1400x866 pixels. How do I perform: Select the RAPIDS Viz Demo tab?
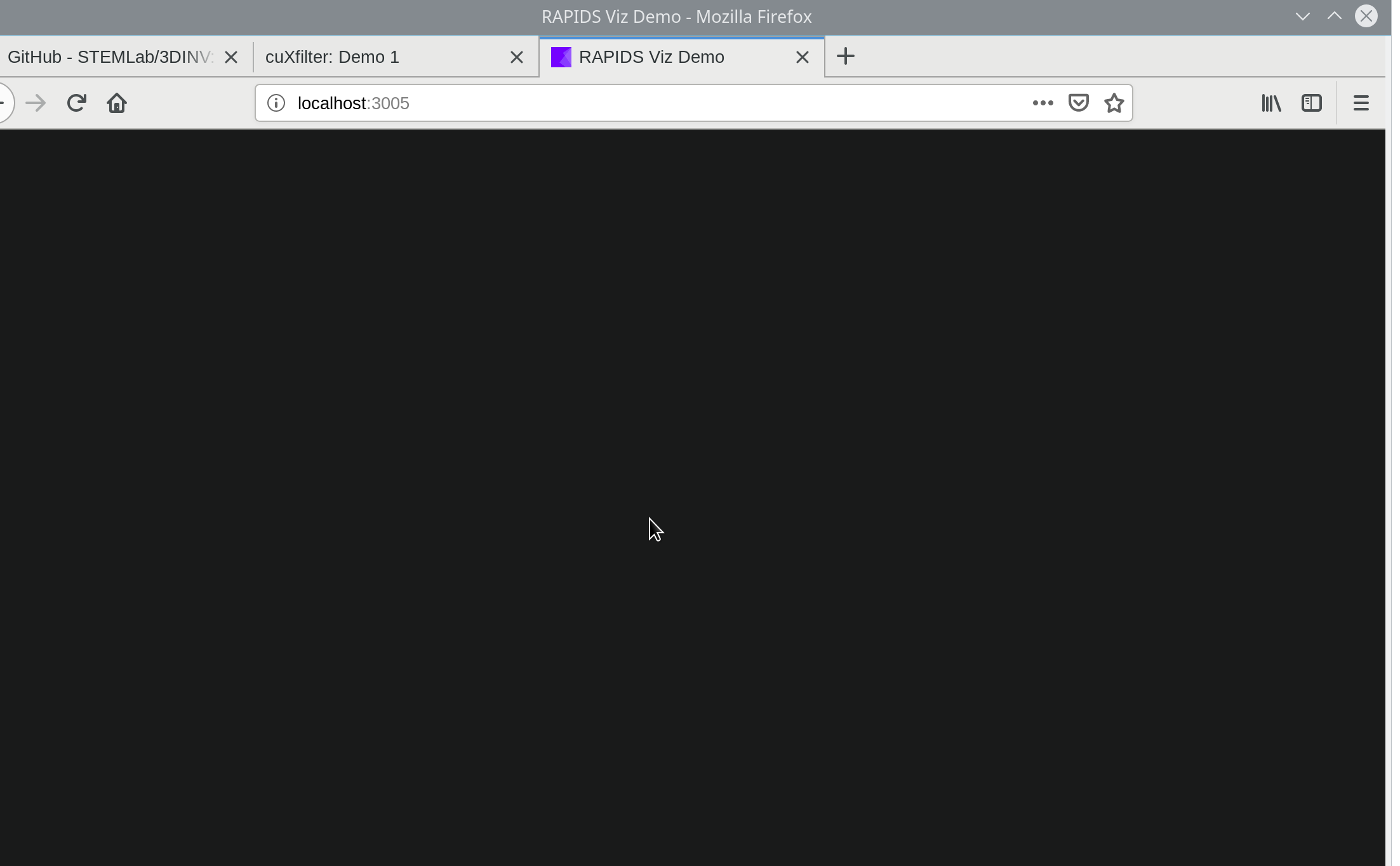point(660,57)
